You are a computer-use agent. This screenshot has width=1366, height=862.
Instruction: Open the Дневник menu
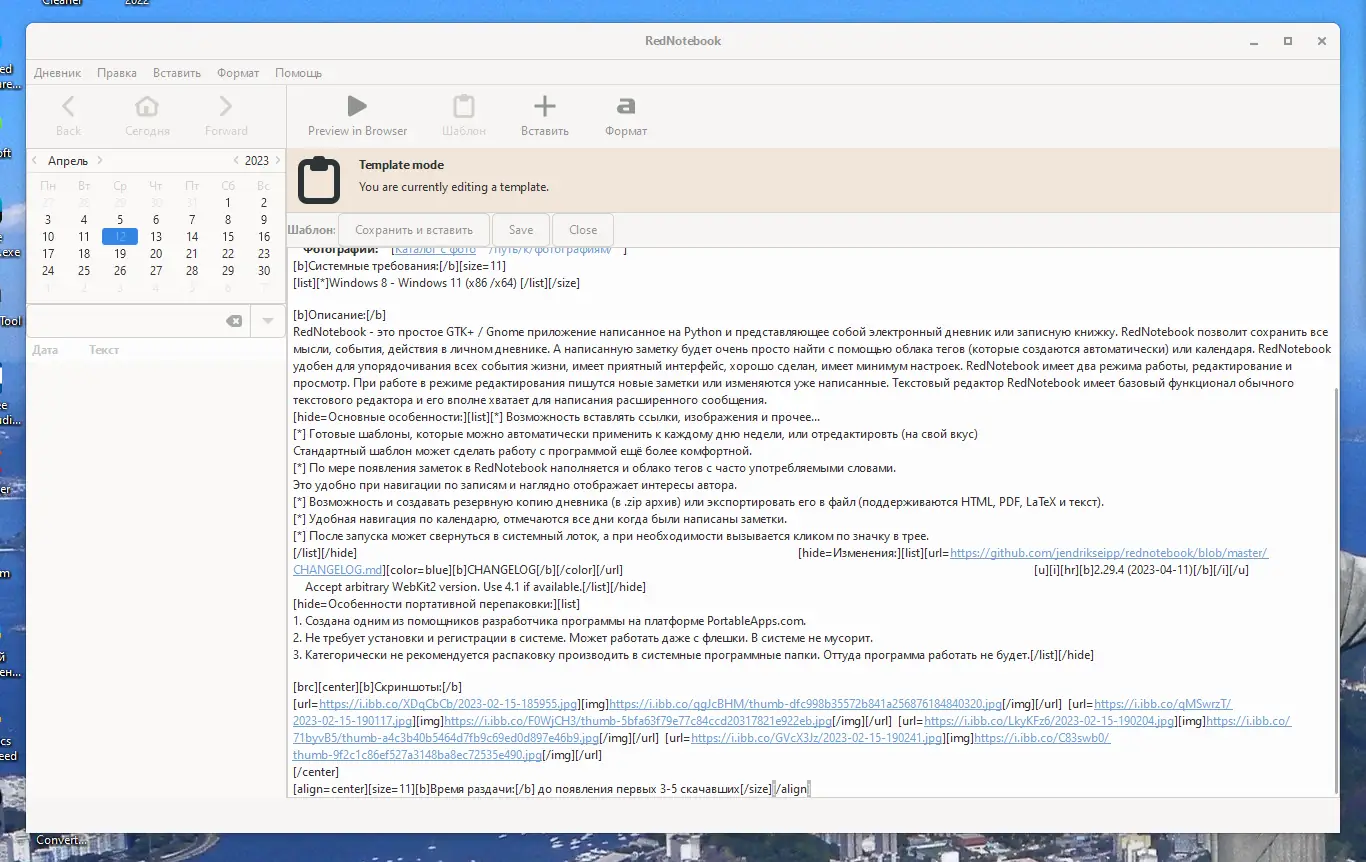tap(58, 73)
